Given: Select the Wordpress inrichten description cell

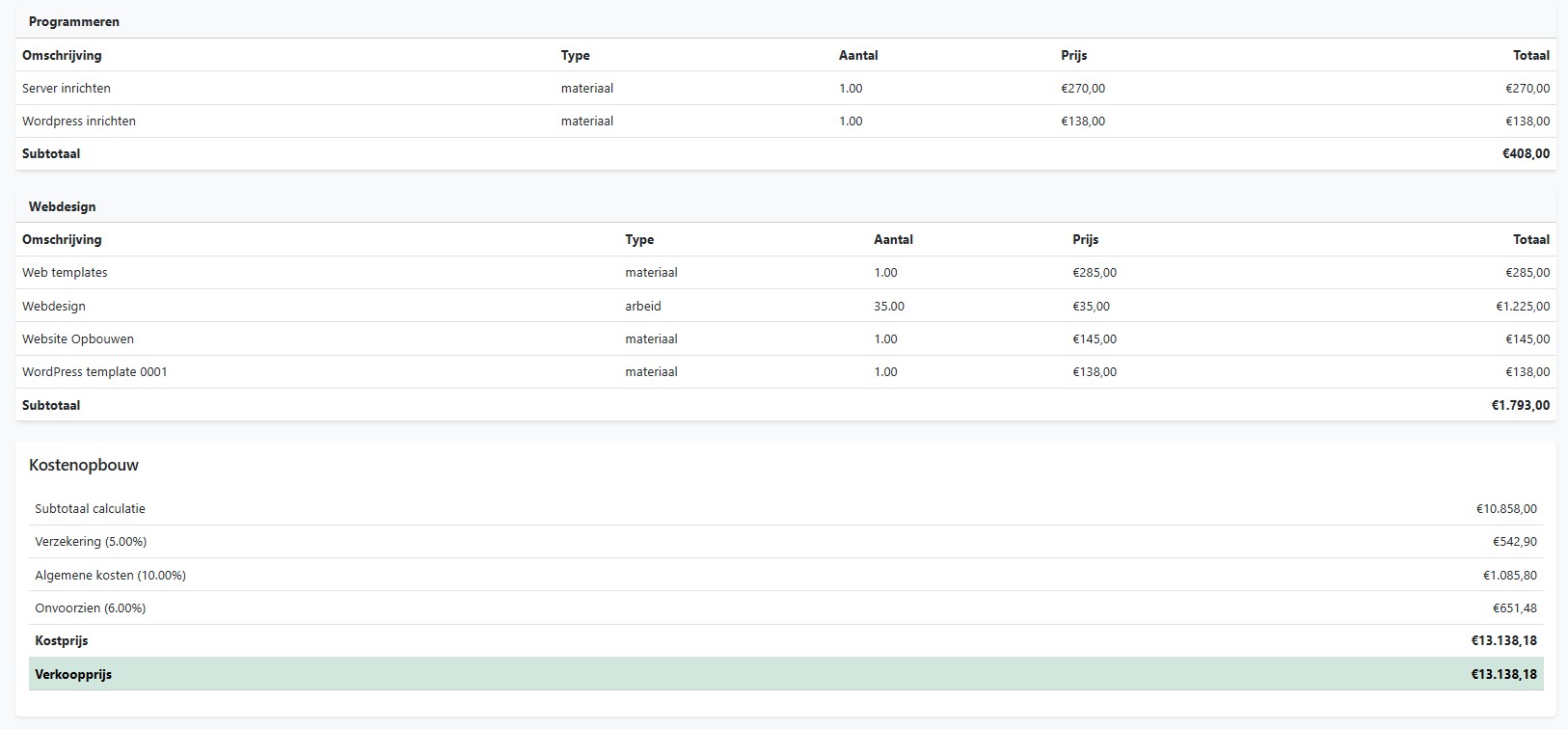Looking at the screenshot, I should pyautogui.click(x=79, y=121).
